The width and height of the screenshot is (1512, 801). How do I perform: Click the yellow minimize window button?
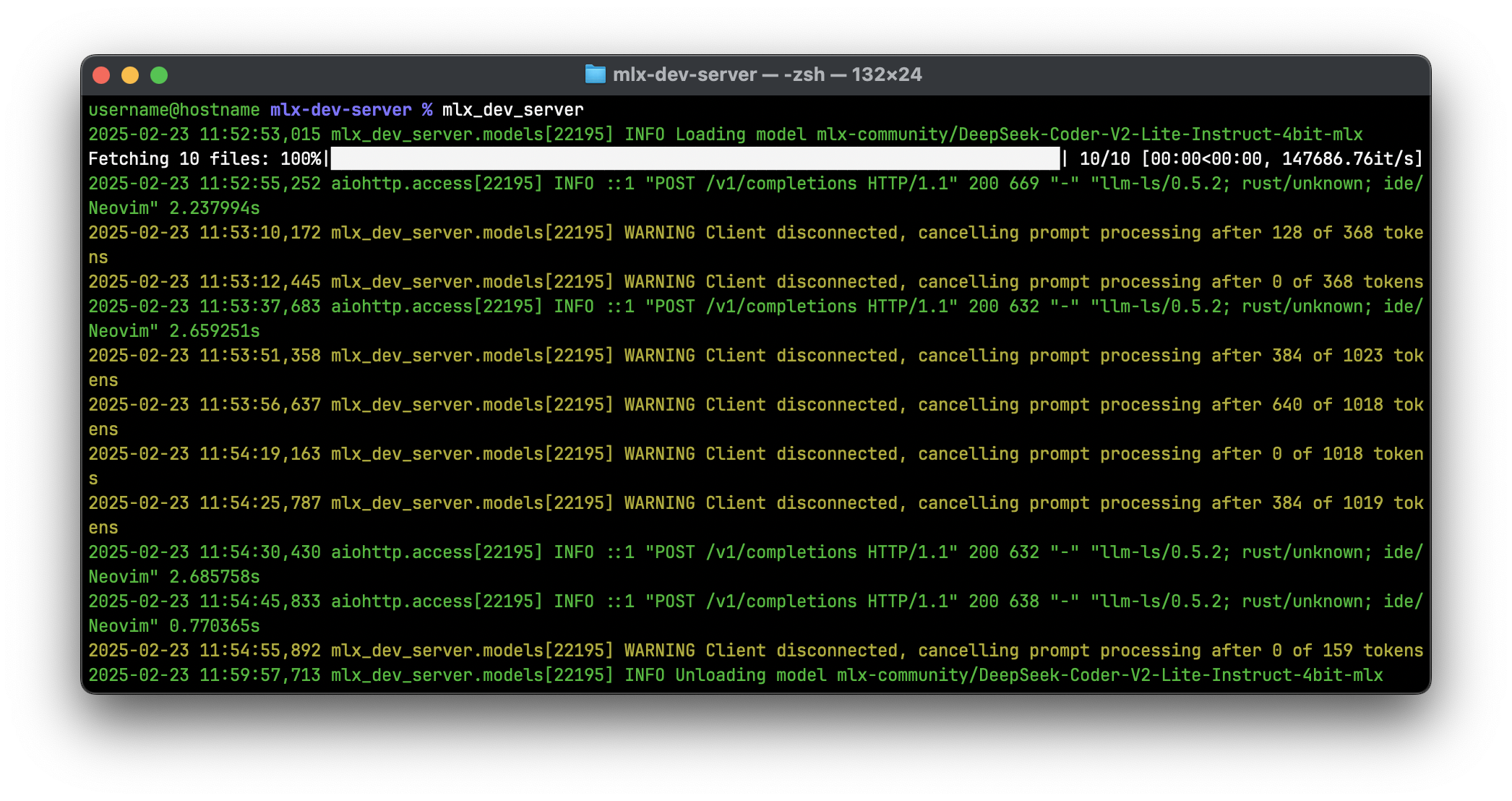pos(130,75)
